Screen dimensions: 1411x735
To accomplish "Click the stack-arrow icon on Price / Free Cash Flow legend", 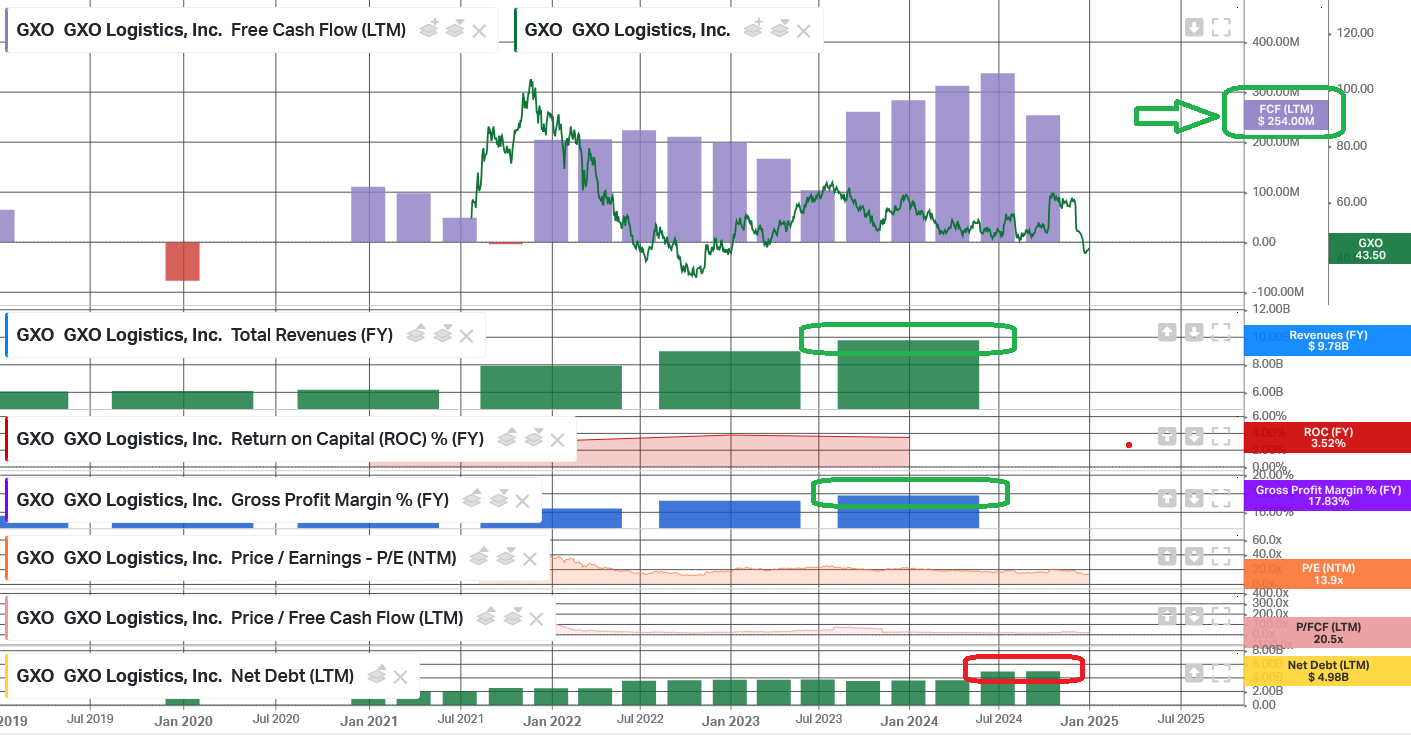I will click(x=511, y=617).
